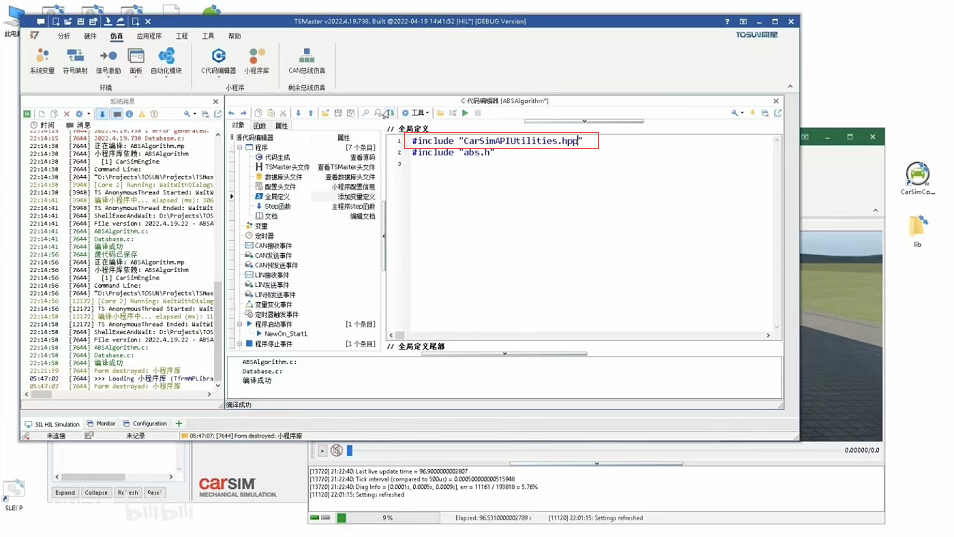Click the code line #include "abs.h"
Viewport: 954px width, 537px height.
(x=453, y=153)
